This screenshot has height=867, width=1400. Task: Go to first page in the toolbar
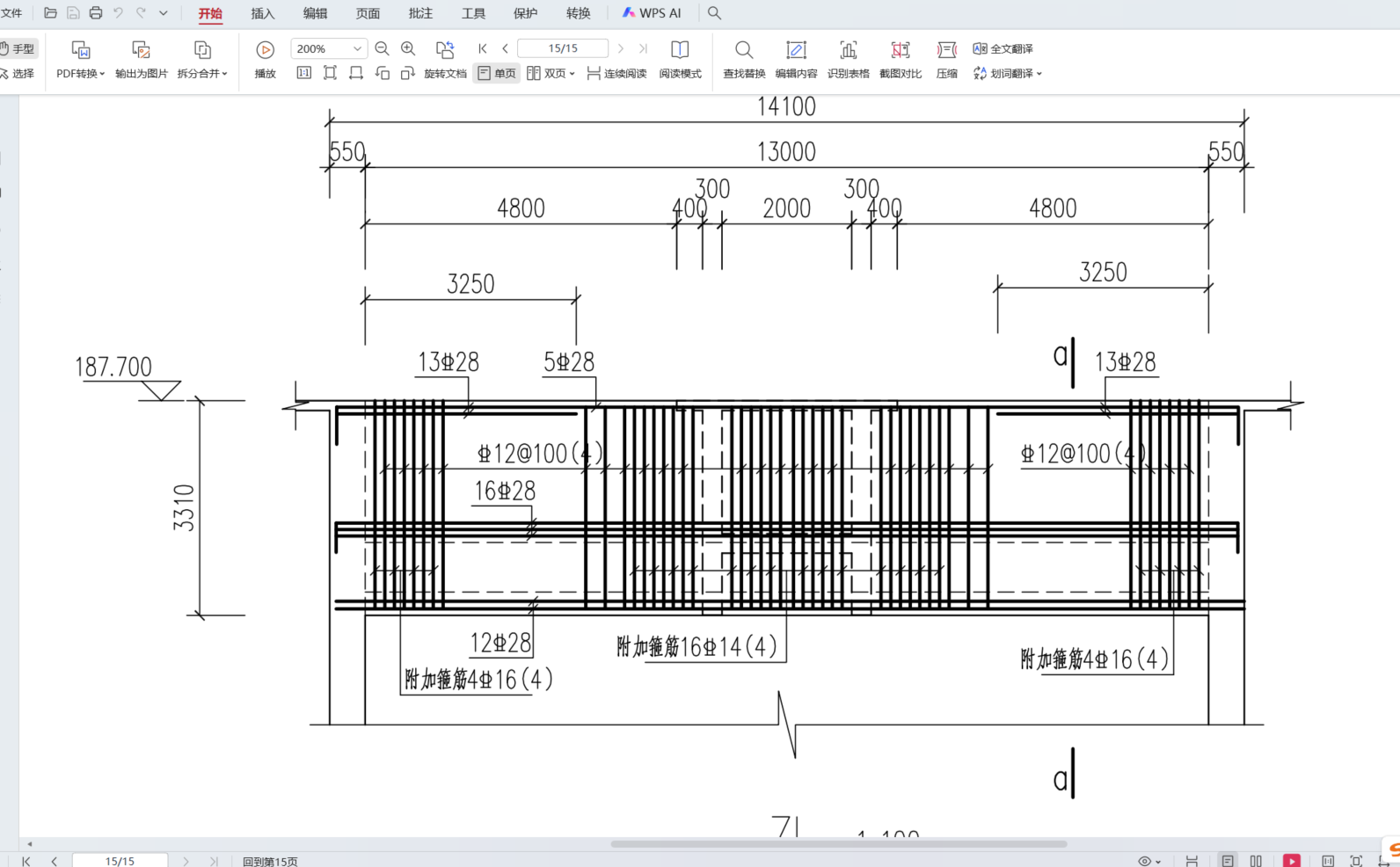point(483,48)
